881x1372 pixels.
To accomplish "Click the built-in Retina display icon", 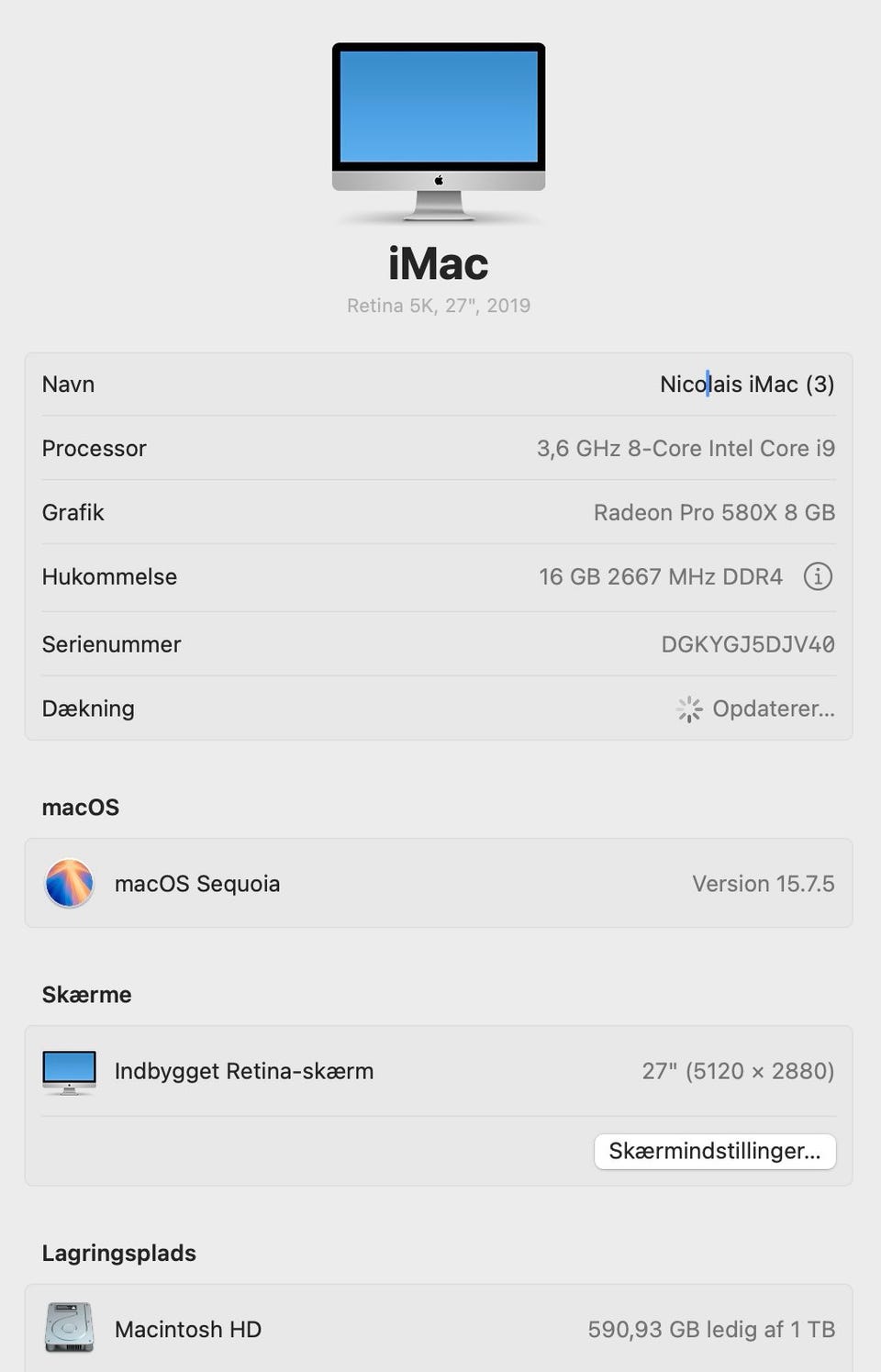I will 70,1072.
